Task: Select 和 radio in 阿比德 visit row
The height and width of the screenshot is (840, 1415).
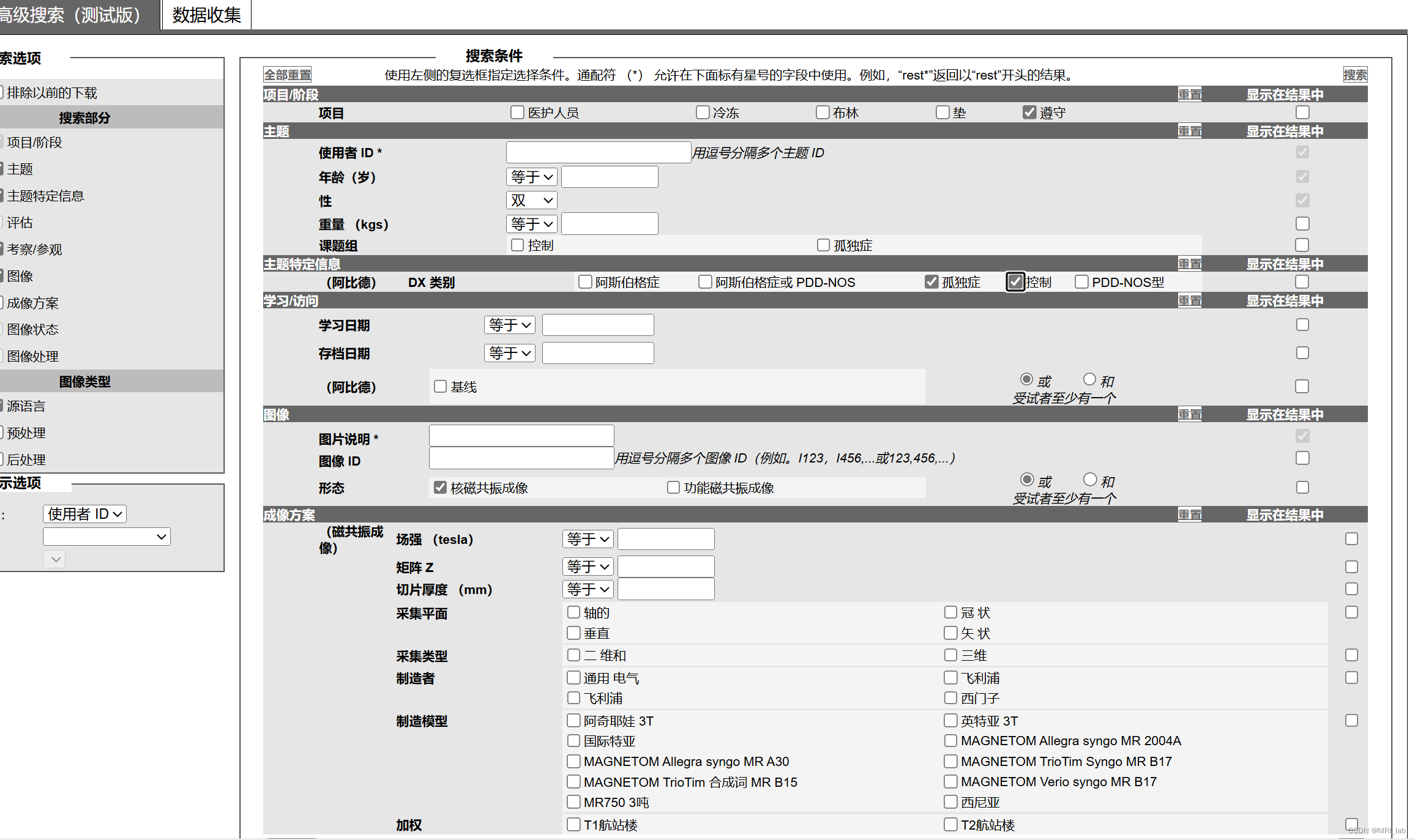Action: [1089, 379]
